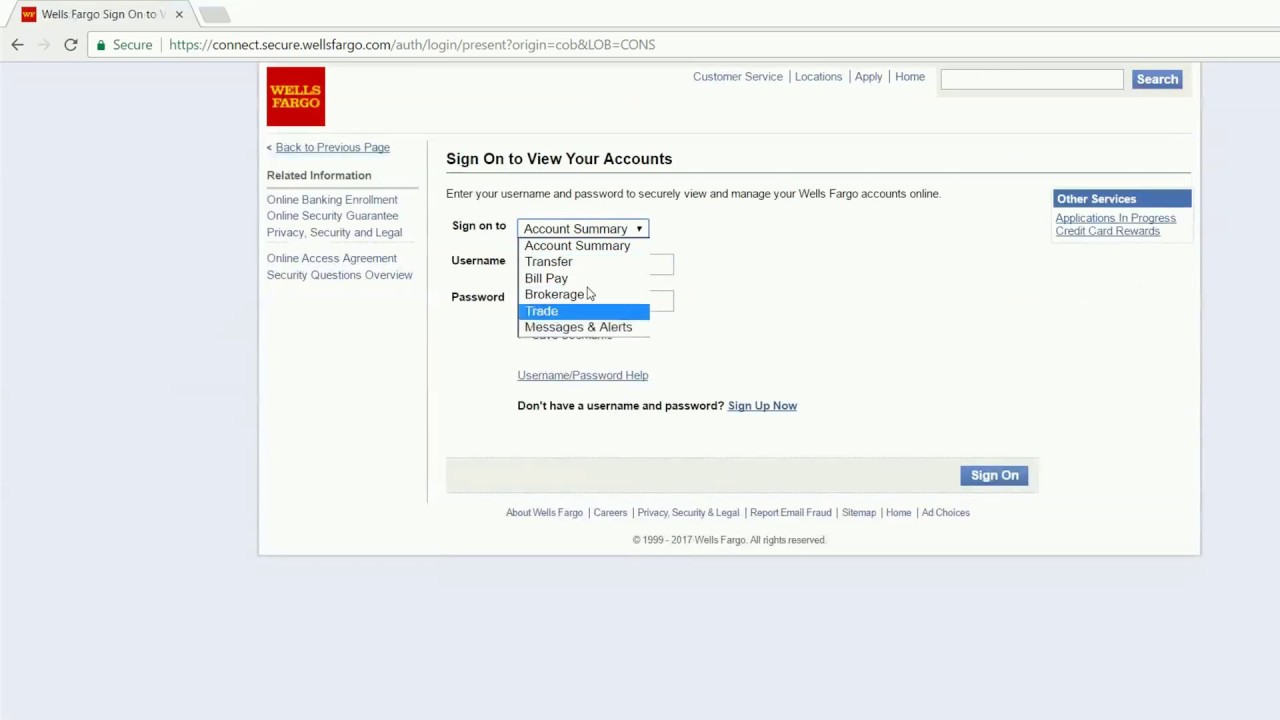Click the Secure padlock icon
The image size is (1280, 720).
(101, 44)
